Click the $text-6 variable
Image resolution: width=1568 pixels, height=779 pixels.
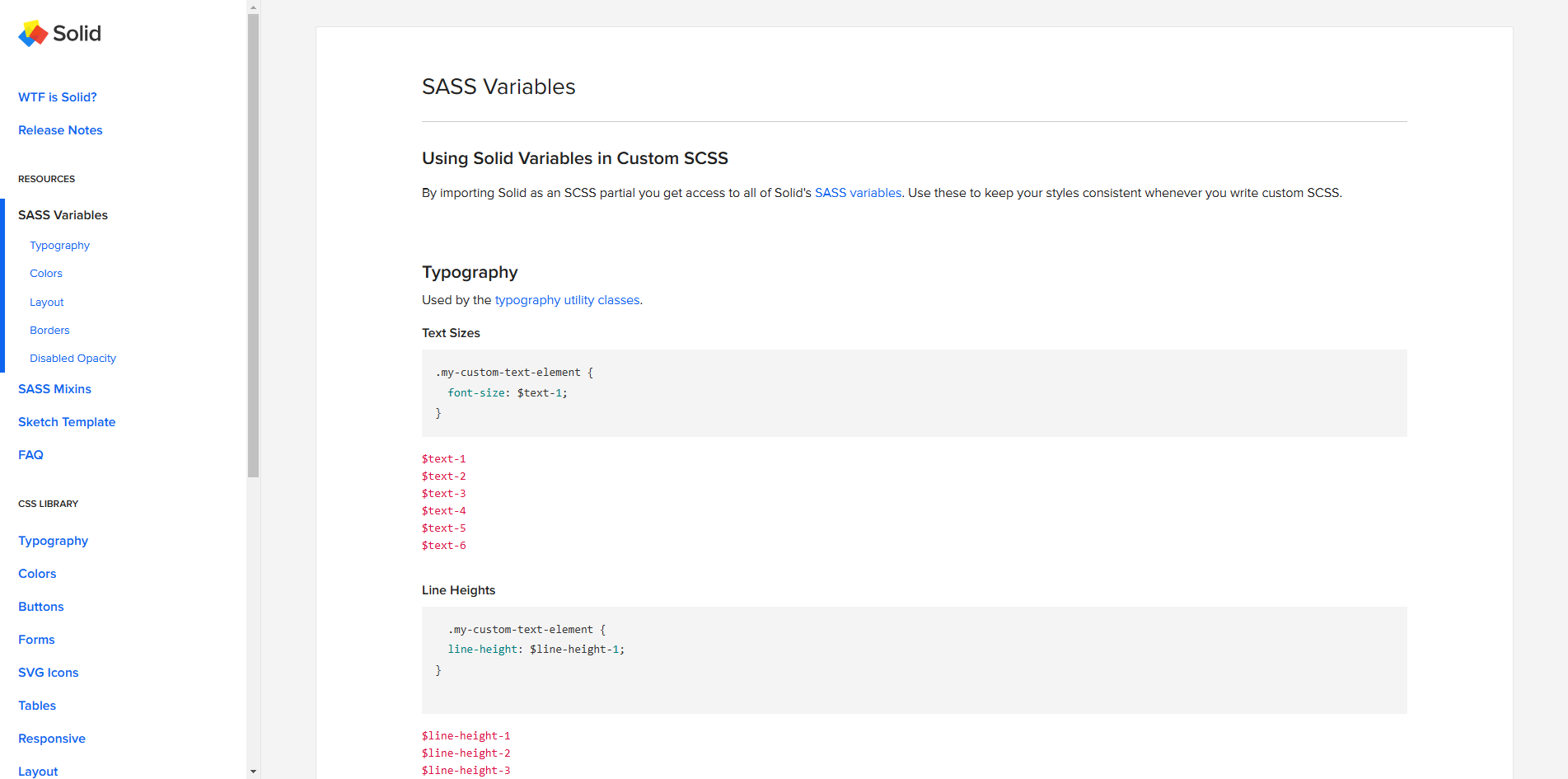click(444, 546)
